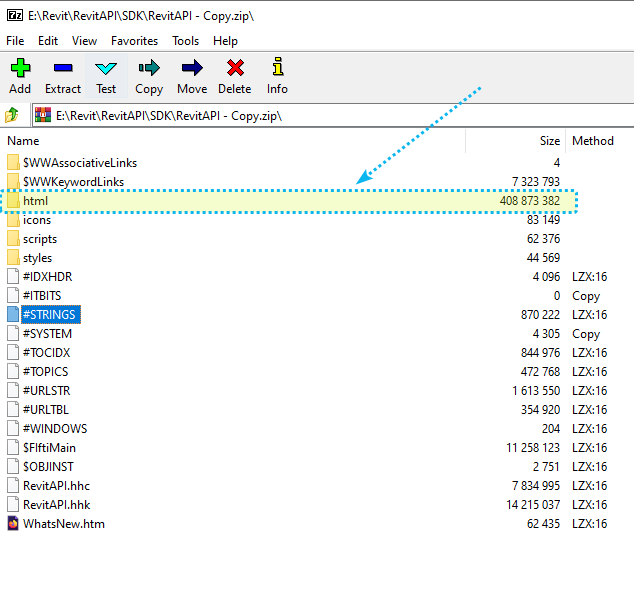Select the $WWKeywordLinks folder
634x592 pixels.
(73, 182)
